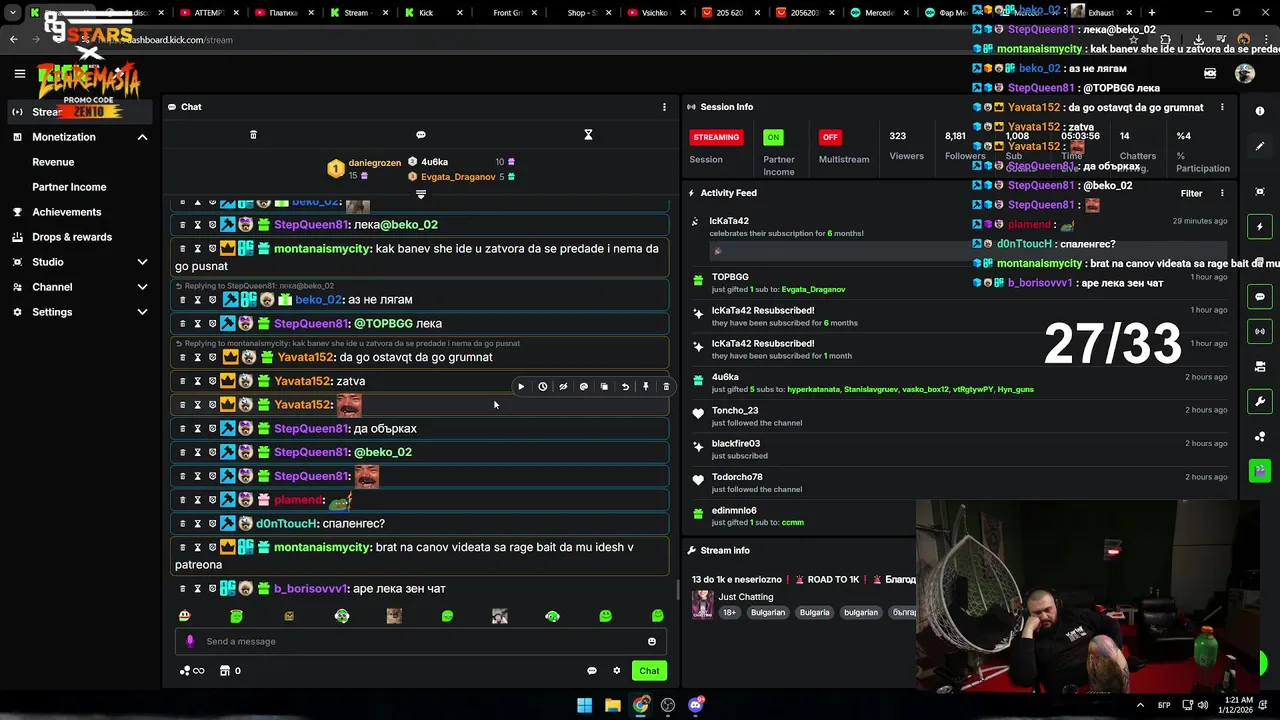1280x720 pixels.
Task: Toggle the chat bubble widget in right toolbar
Action: pos(1260,297)
